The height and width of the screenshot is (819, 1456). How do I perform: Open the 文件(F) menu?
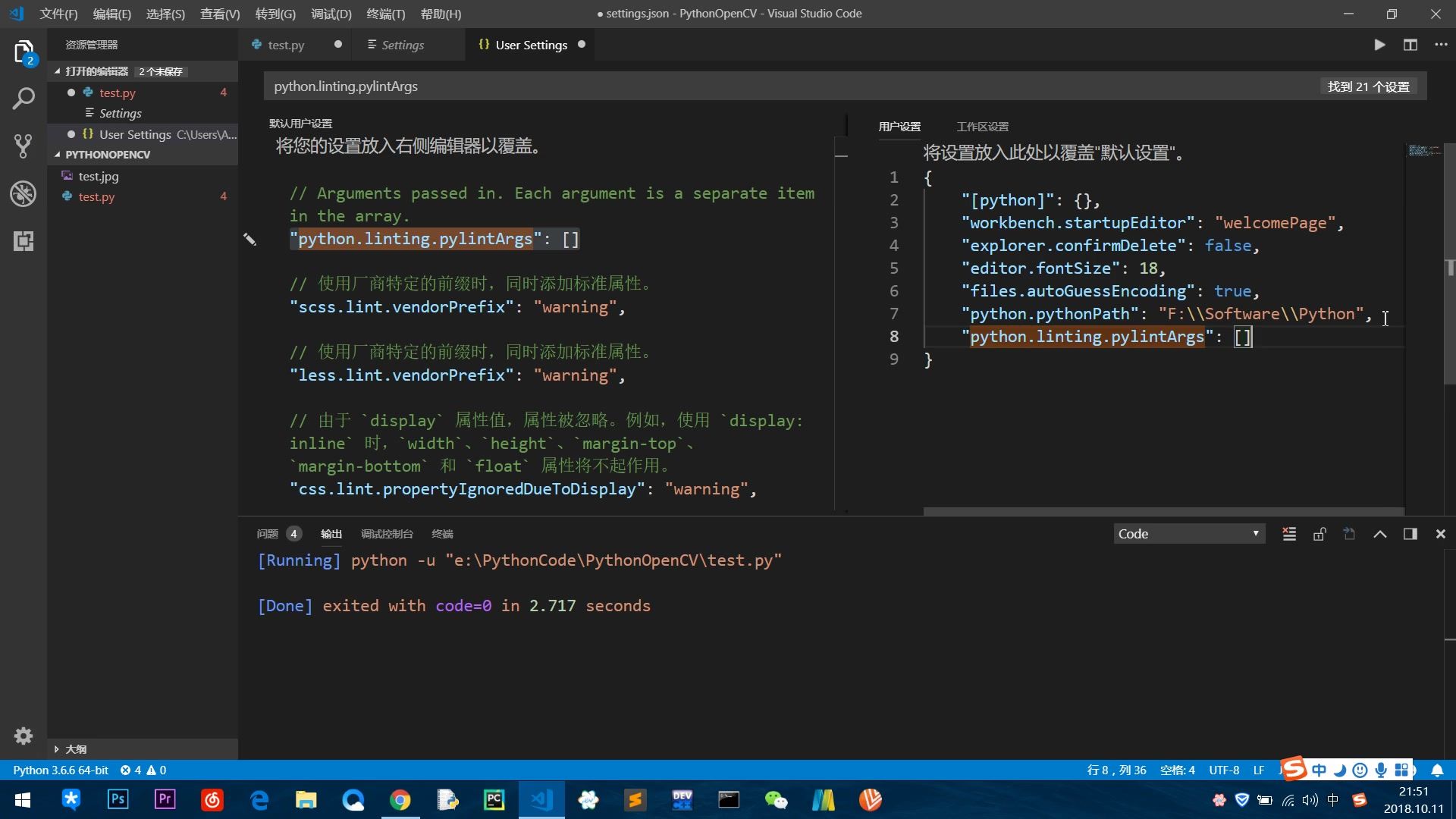pyautogui.click(x=58, y=14)
